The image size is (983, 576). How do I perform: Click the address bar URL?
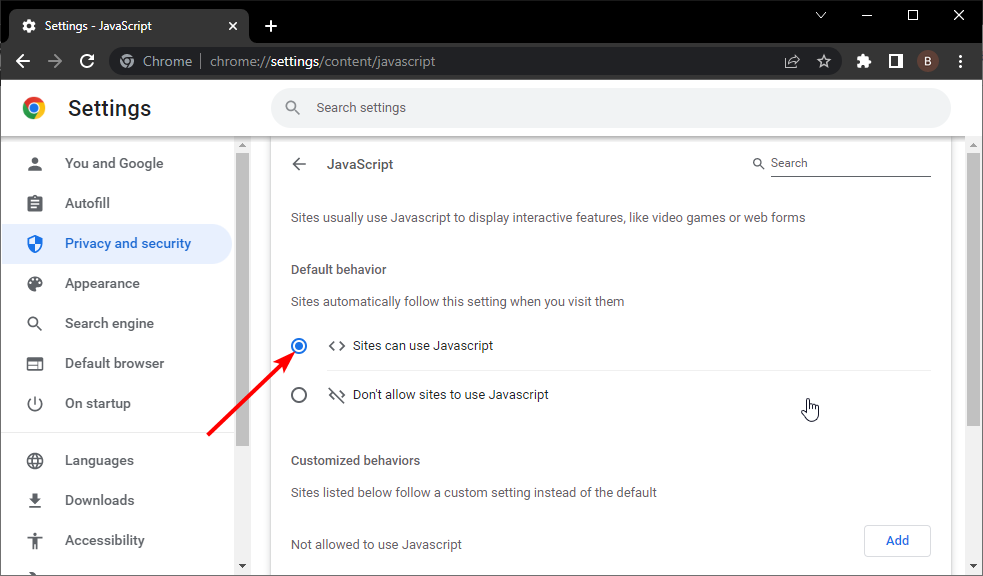(322, 61)
